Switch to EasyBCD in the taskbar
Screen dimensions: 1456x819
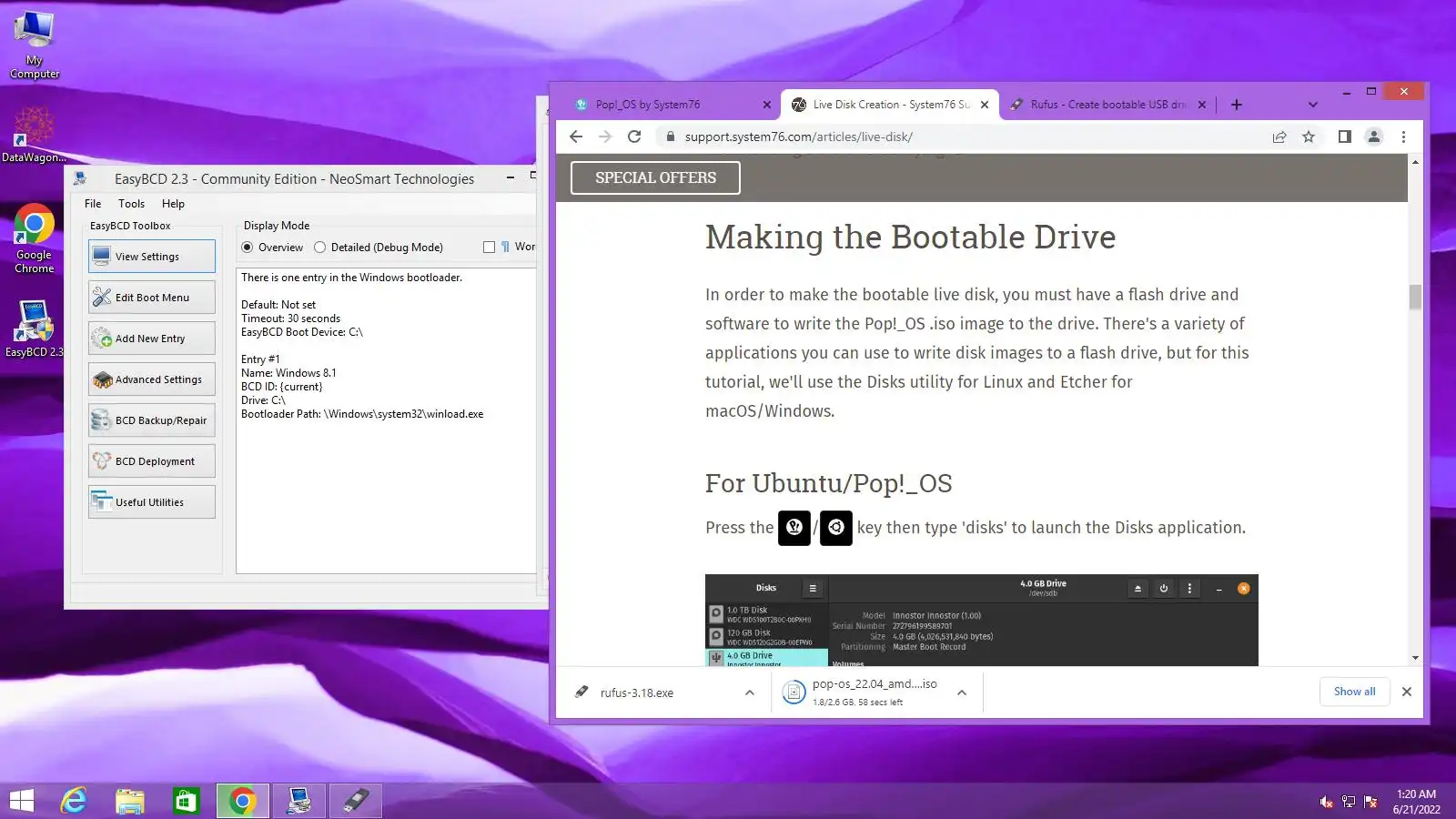click(298, 801)
